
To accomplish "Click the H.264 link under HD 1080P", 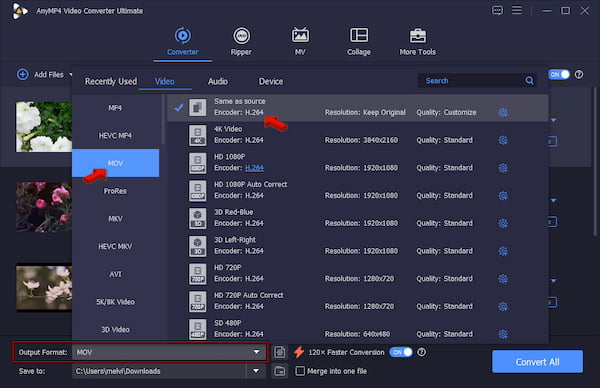I will [254, 168].
